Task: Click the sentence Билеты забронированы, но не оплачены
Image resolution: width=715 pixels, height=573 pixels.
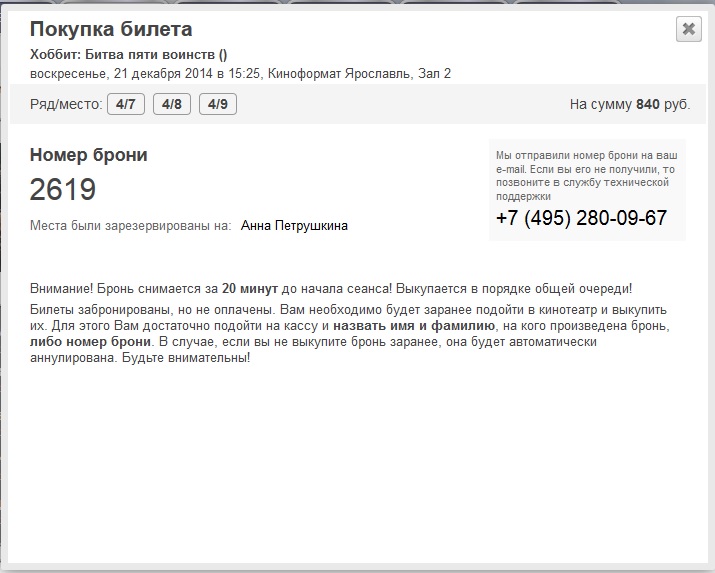Action: pos(153,310)
